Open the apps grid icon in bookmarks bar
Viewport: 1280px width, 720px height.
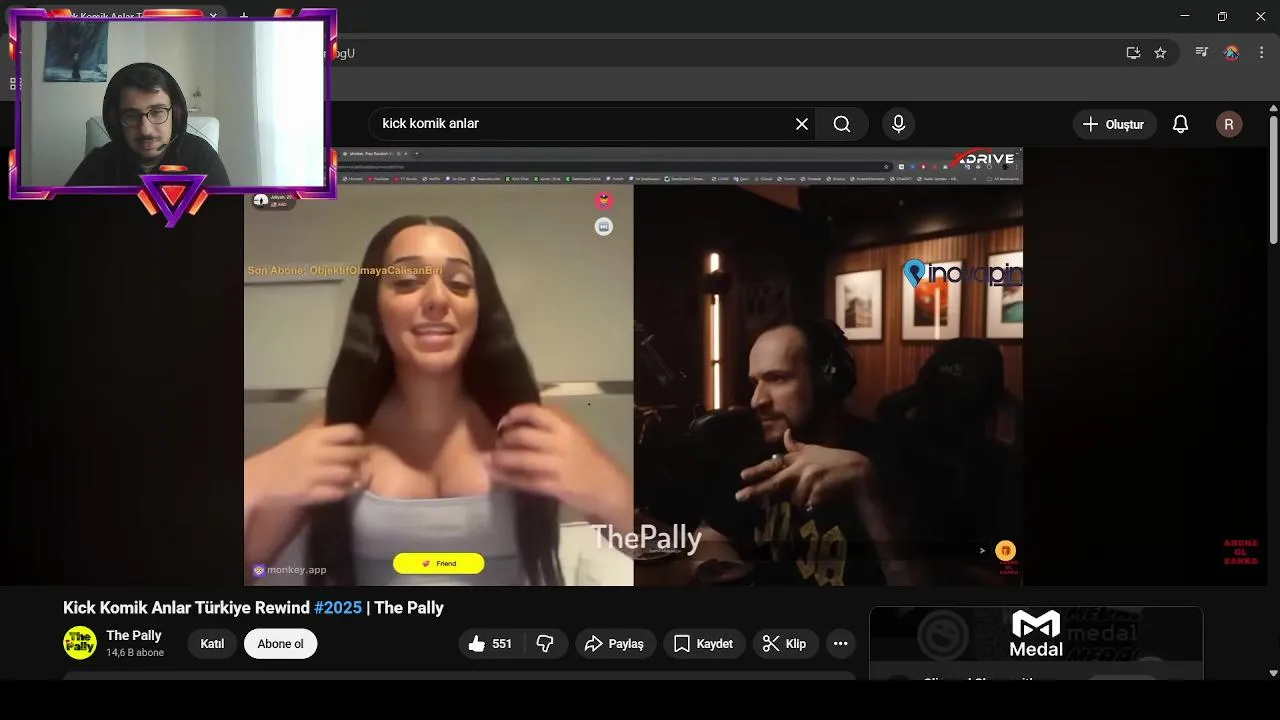[x=15, y=84]
